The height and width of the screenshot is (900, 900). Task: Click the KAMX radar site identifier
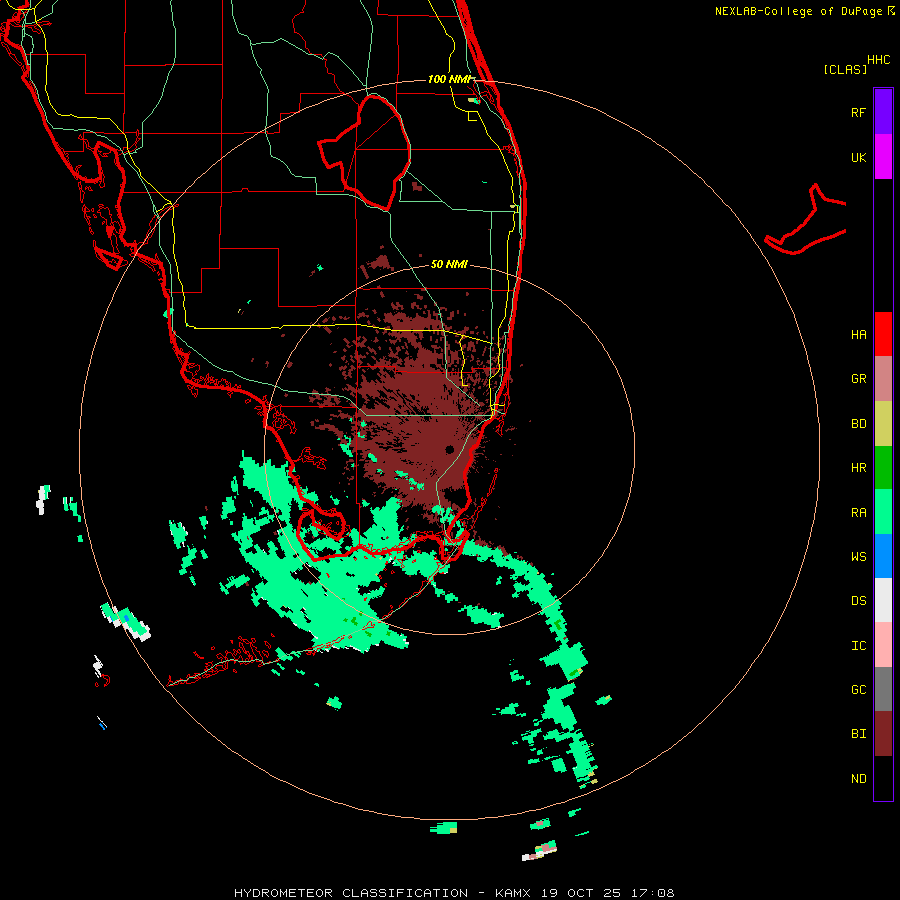(x=513, y=893)
